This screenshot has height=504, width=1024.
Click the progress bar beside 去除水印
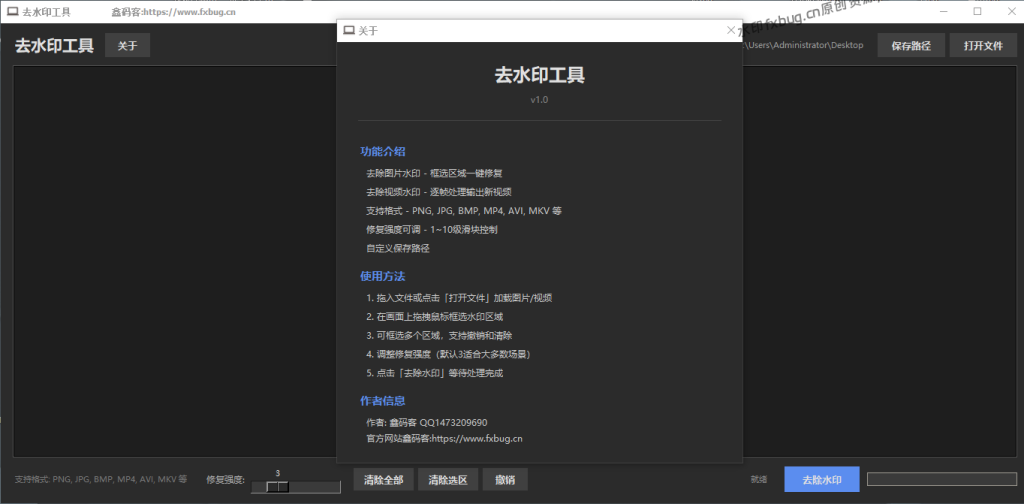(942, 479)
